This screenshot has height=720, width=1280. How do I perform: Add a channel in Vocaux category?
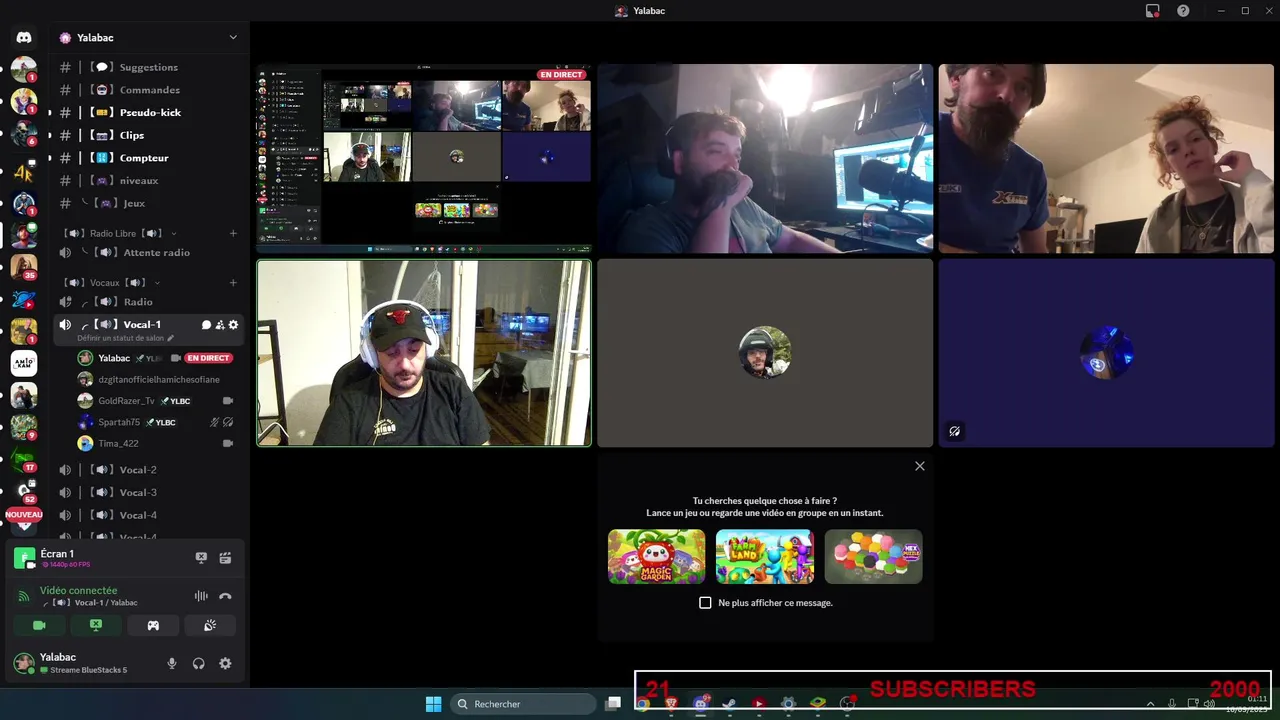coord(233,283)
